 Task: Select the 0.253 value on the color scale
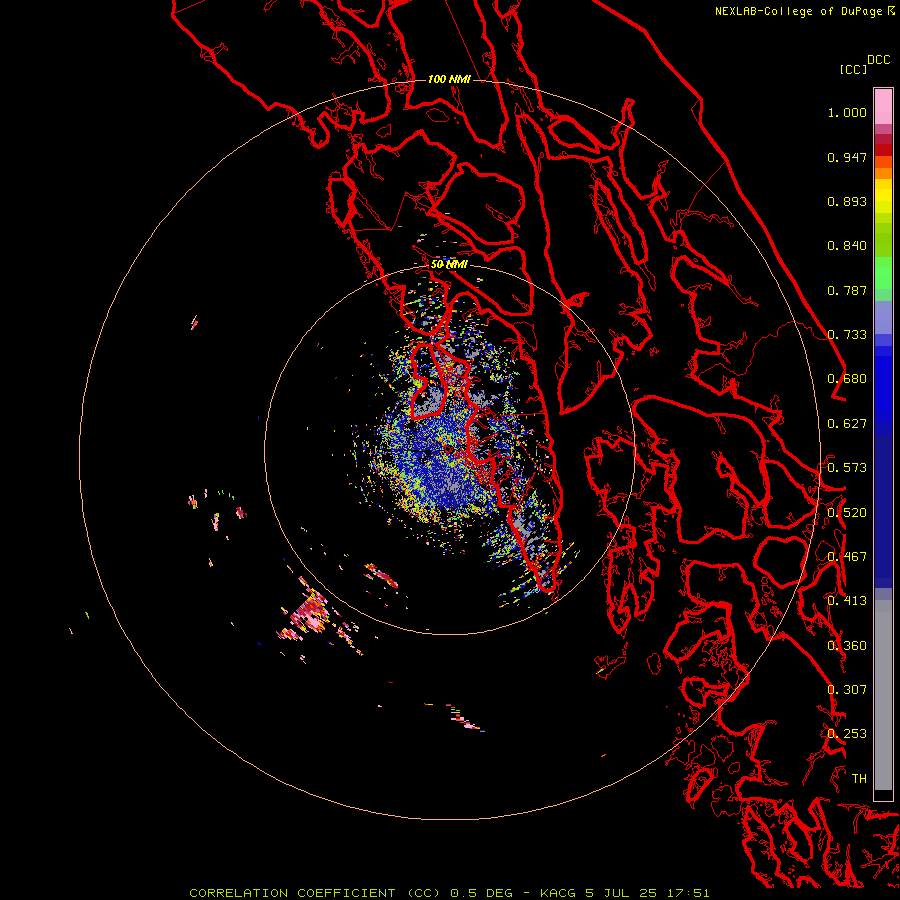coord(847,734)
